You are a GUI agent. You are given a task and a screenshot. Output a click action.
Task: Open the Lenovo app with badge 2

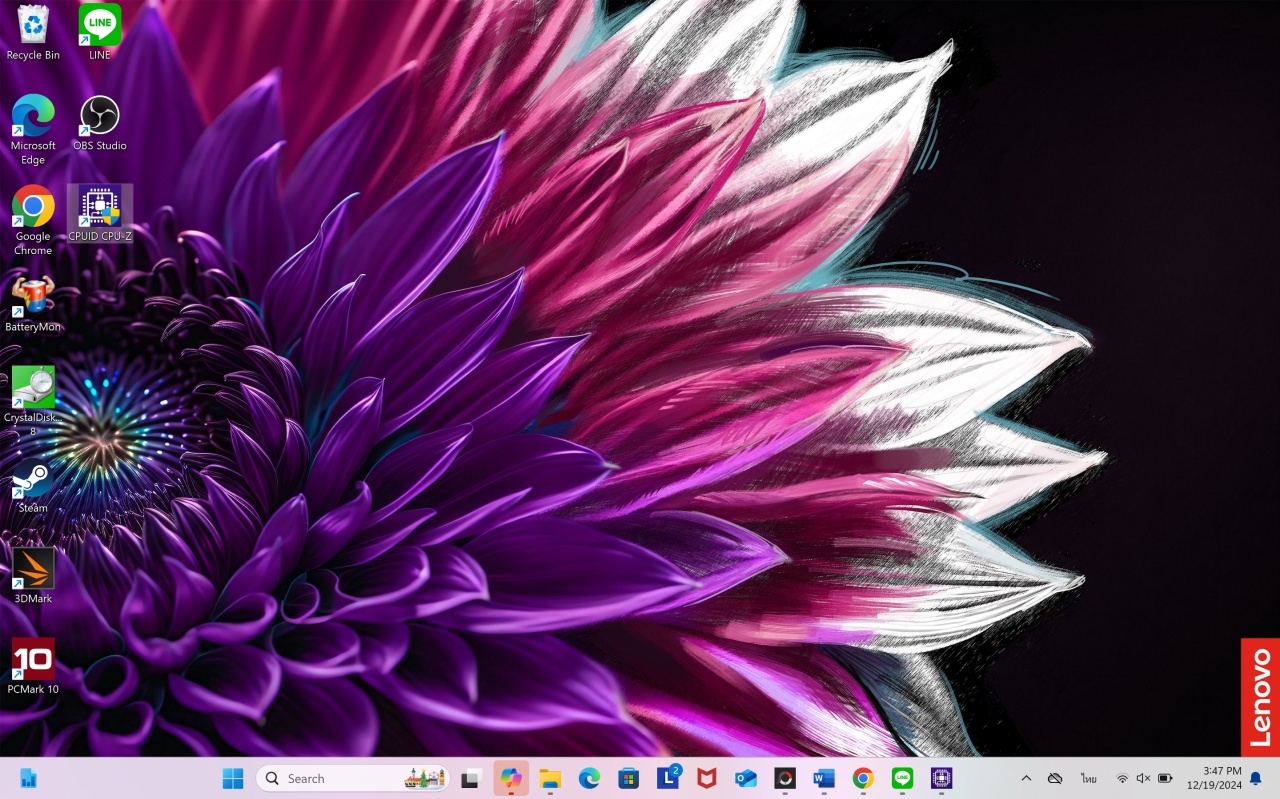tap(668, 778)
